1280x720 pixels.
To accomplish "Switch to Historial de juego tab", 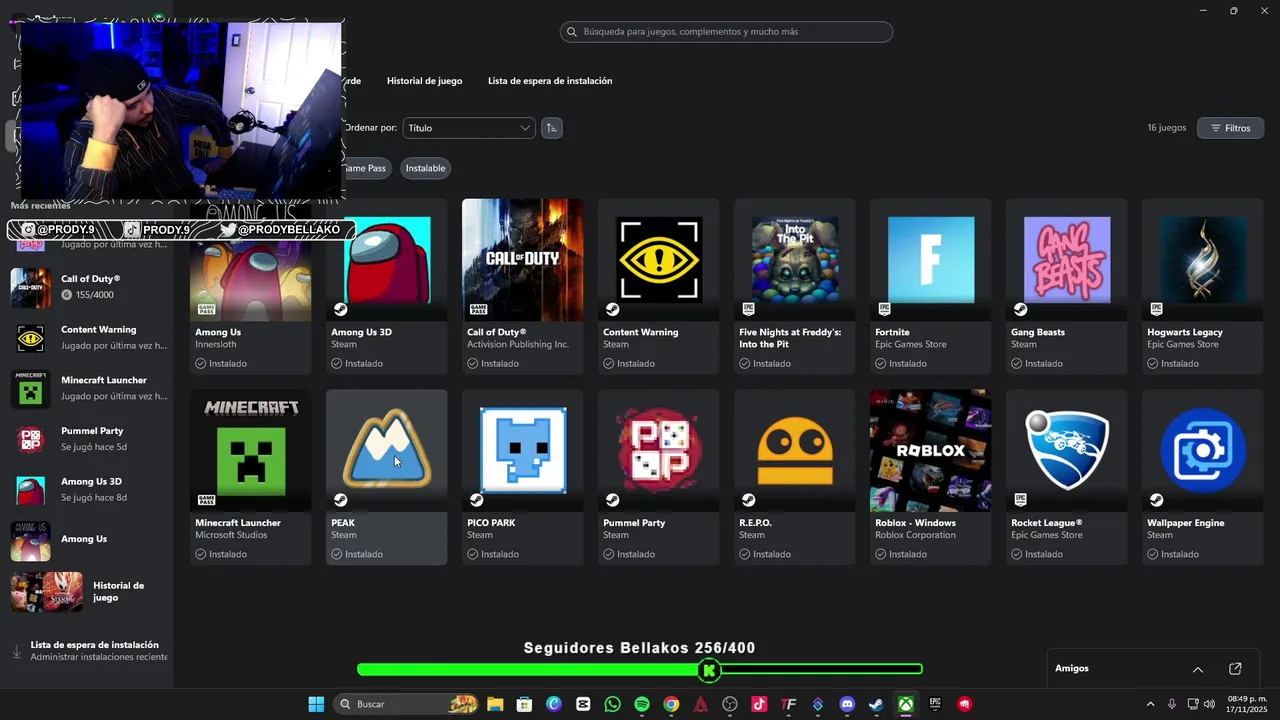I will [x=424, y=81].
